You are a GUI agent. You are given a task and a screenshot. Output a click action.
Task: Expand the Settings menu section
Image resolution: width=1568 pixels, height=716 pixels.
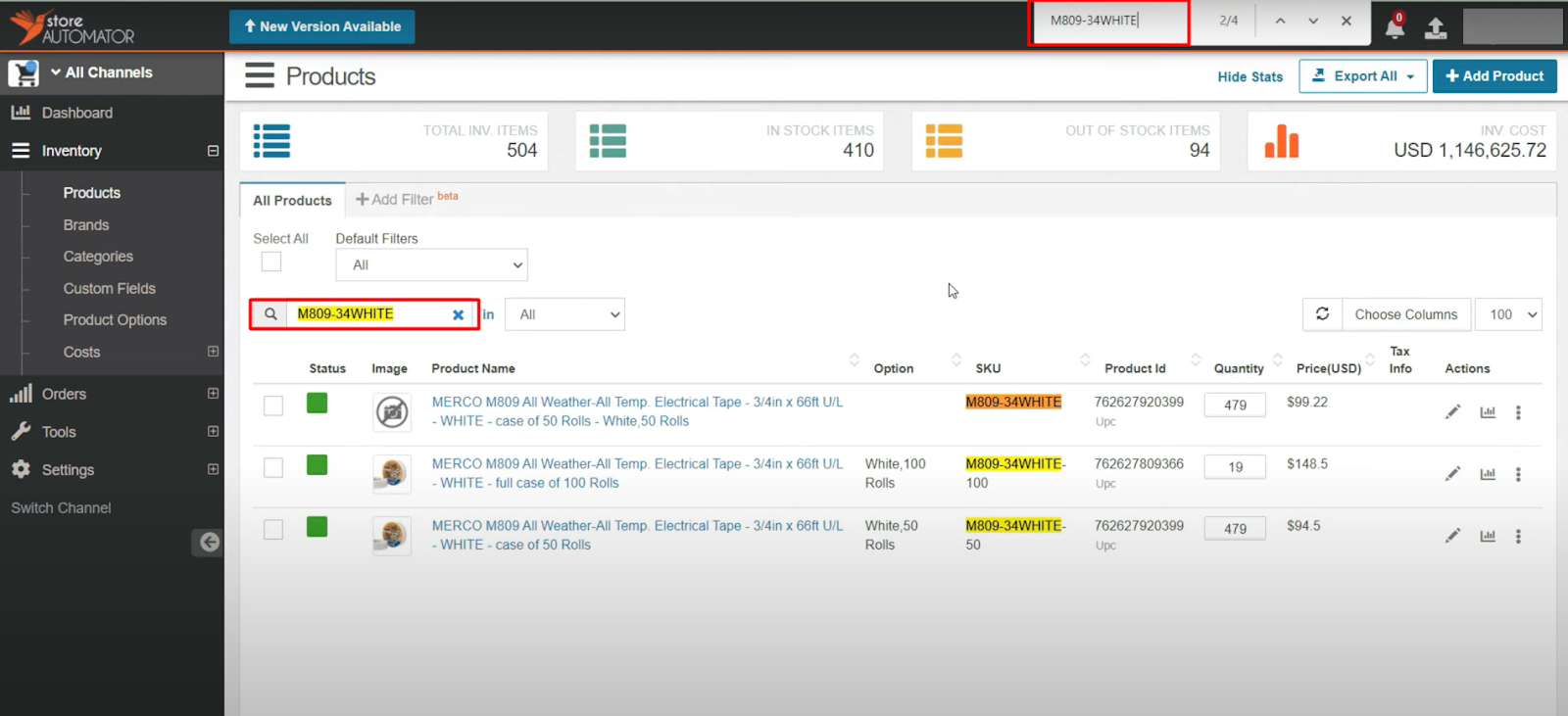(x=213, y=469)
